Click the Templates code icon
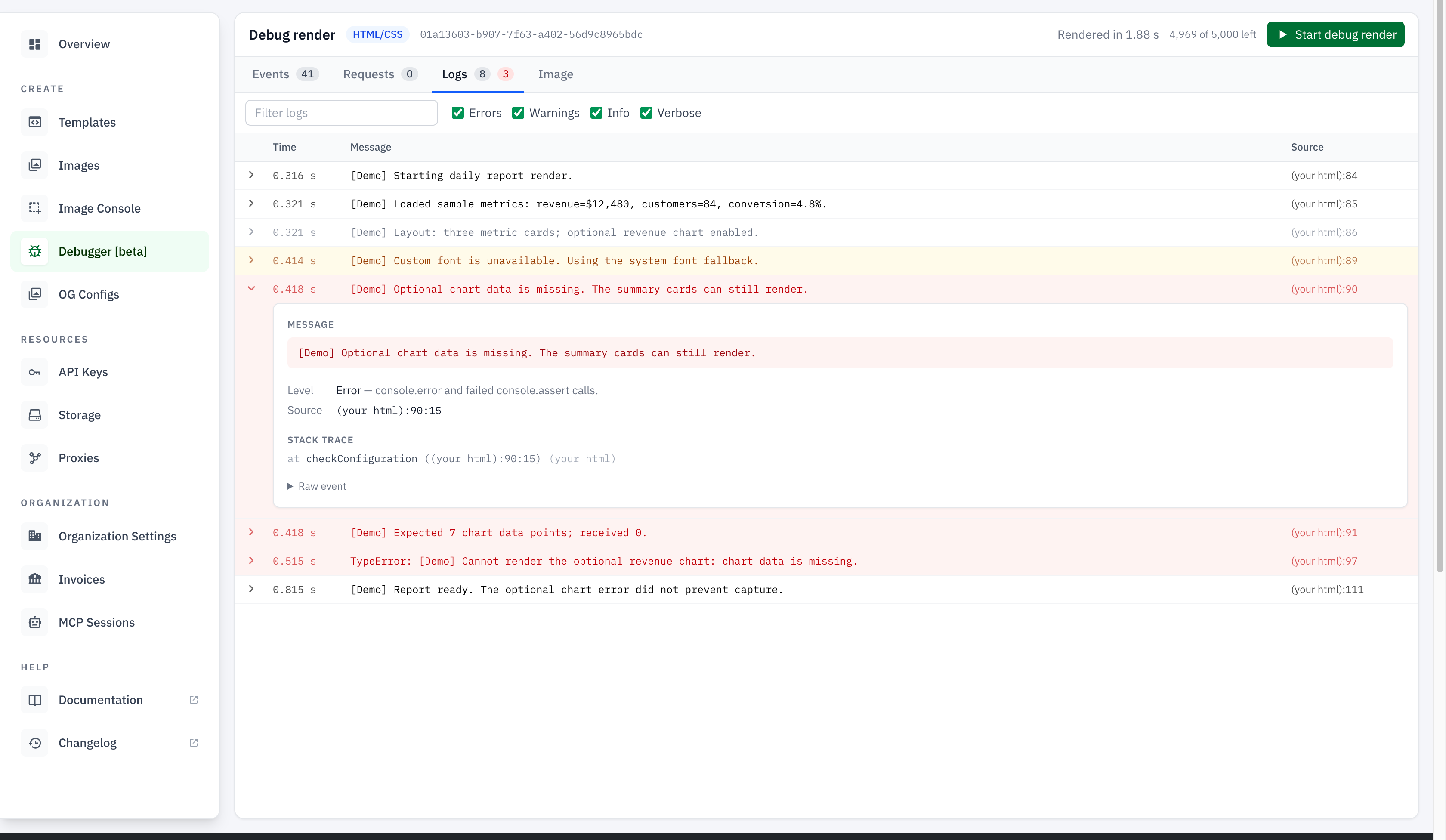 pyautogui.click(x=35, y=122)
